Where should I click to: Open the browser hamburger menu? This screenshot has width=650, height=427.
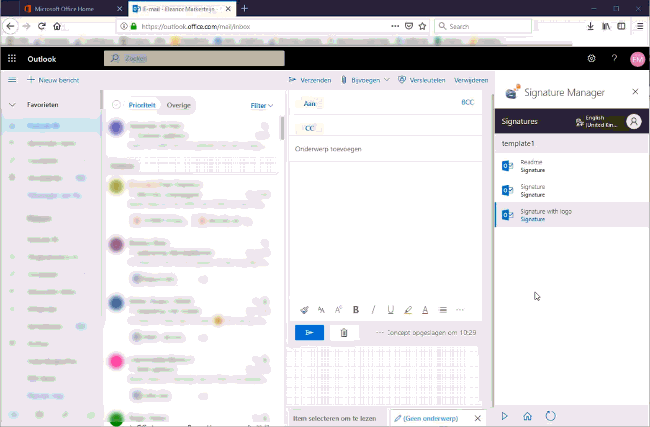tap(640, 26)
